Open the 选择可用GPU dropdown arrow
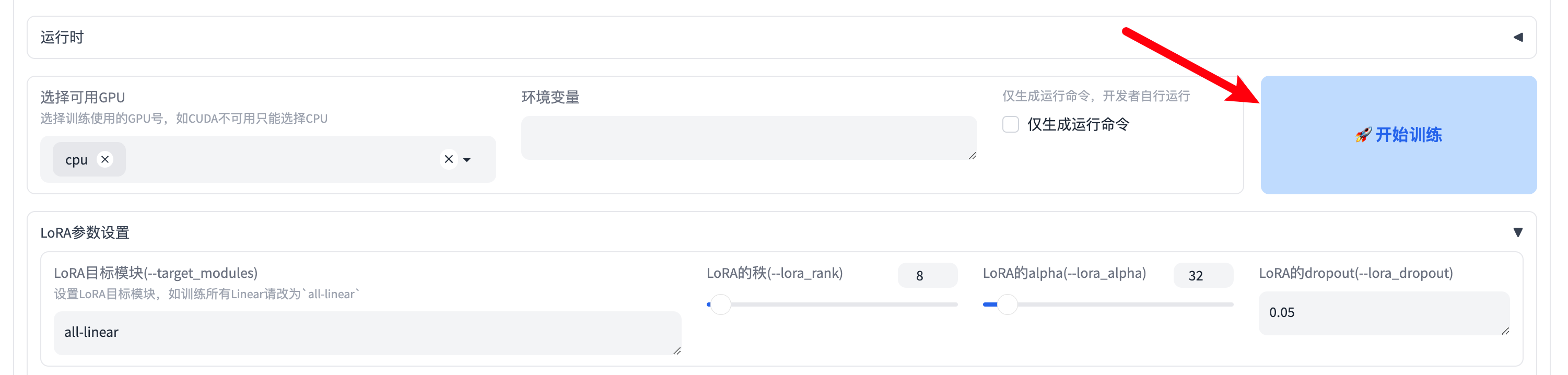Screen dimensions: 1568x375 [467, 160]
